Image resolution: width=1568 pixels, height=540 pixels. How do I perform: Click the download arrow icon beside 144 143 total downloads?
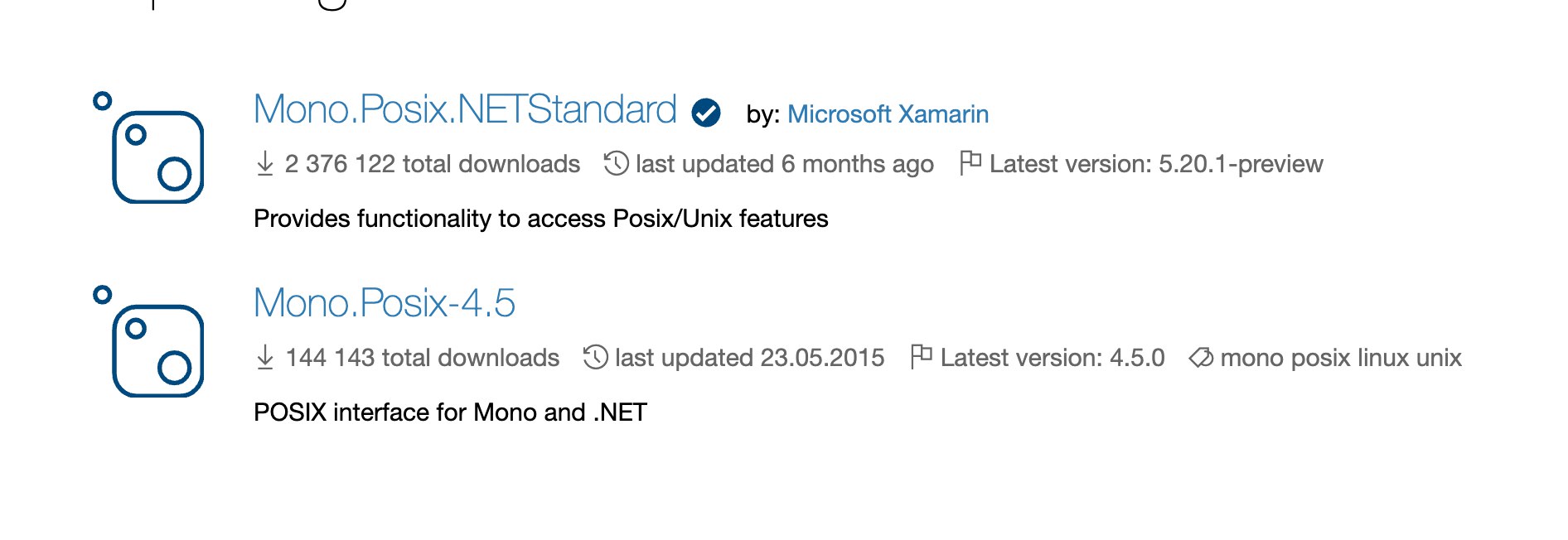coord(265,357)
